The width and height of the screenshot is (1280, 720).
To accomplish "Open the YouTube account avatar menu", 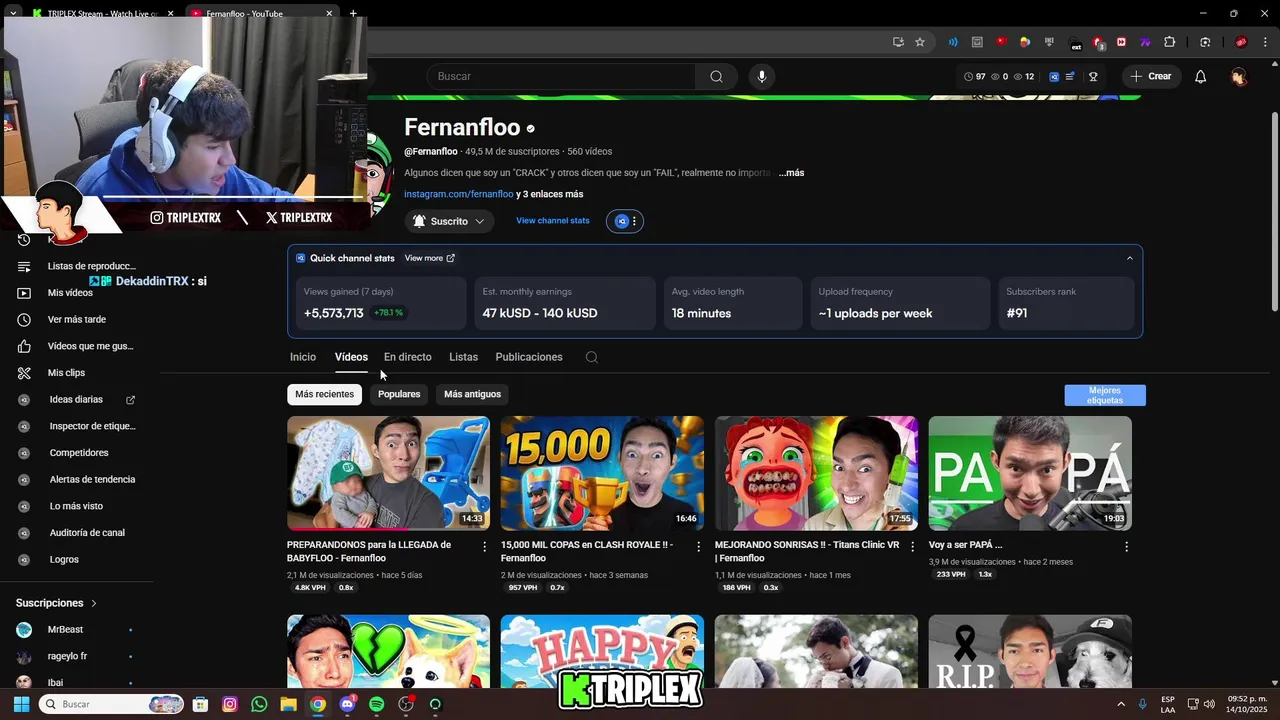I will (1239, 76).
